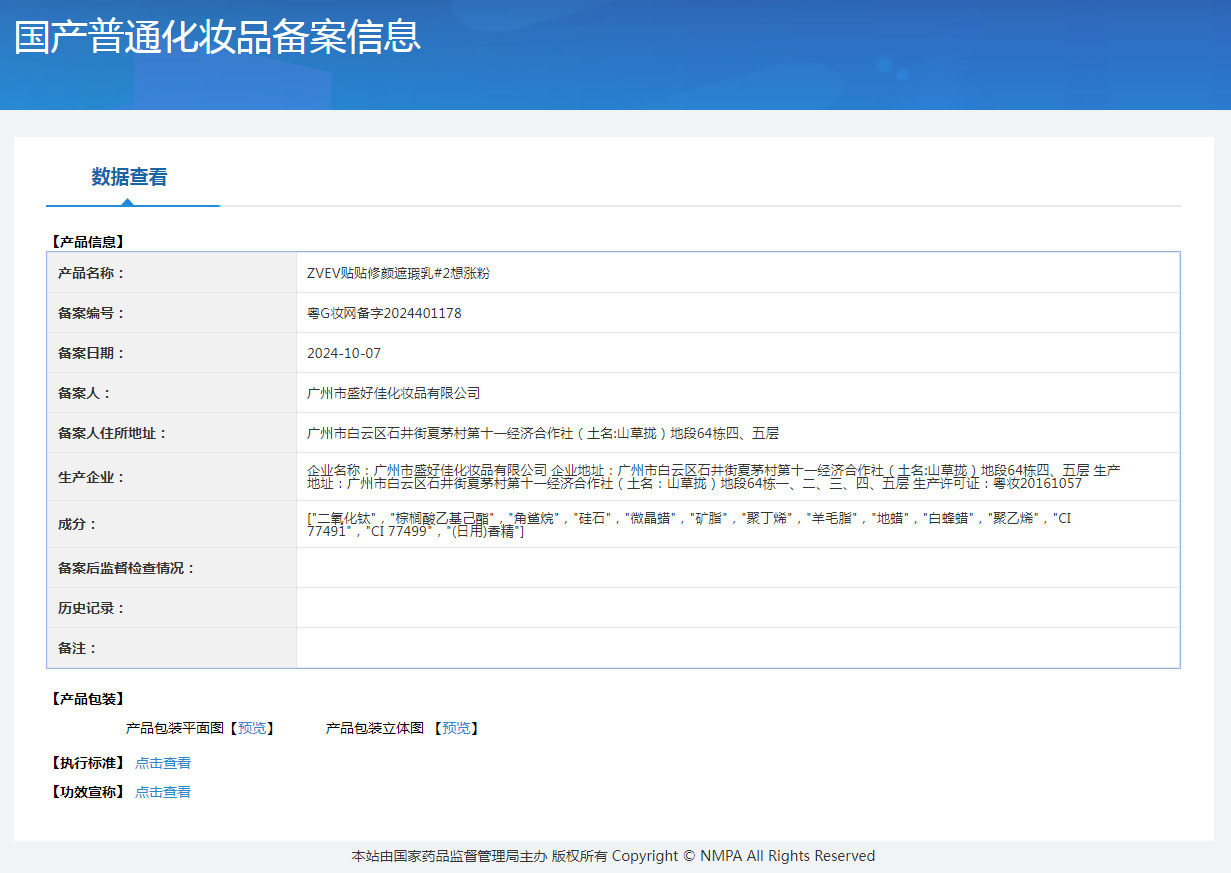Preview the 产品包装平面图 image
1231x873 pixels.
(x=253, y=728)
